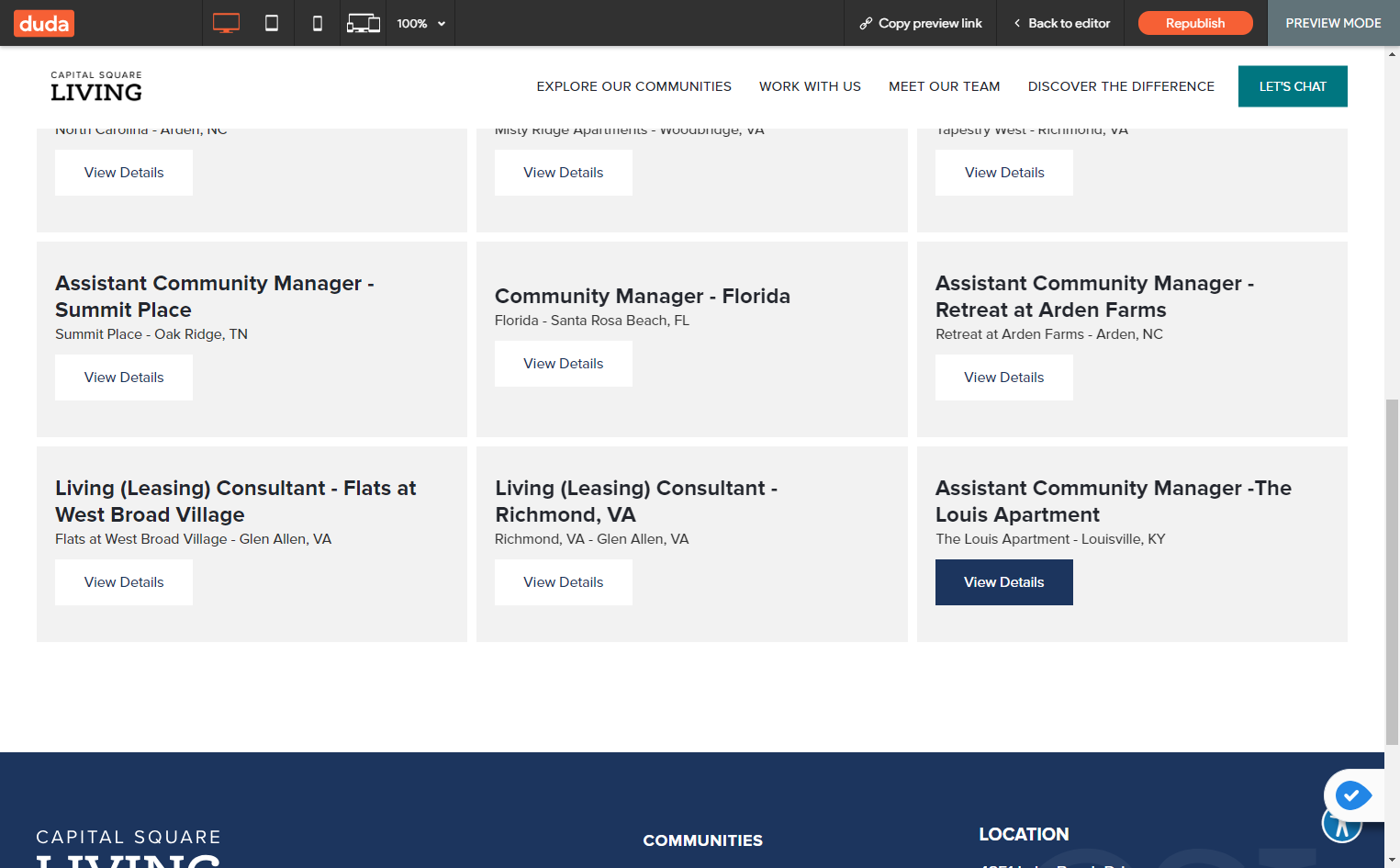View details for The Louis Apartment job
The width and height of the screenshot is (1400, 868).
pos(1004,582)
